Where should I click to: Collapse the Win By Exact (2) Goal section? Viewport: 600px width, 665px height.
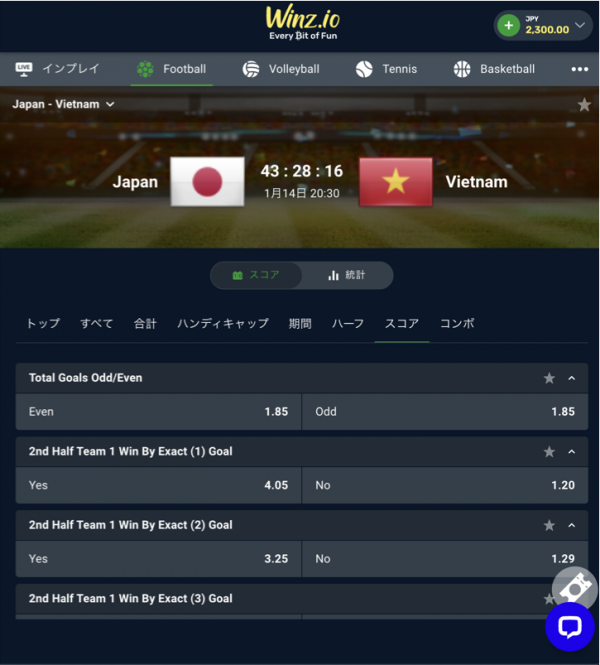(572, 525)
